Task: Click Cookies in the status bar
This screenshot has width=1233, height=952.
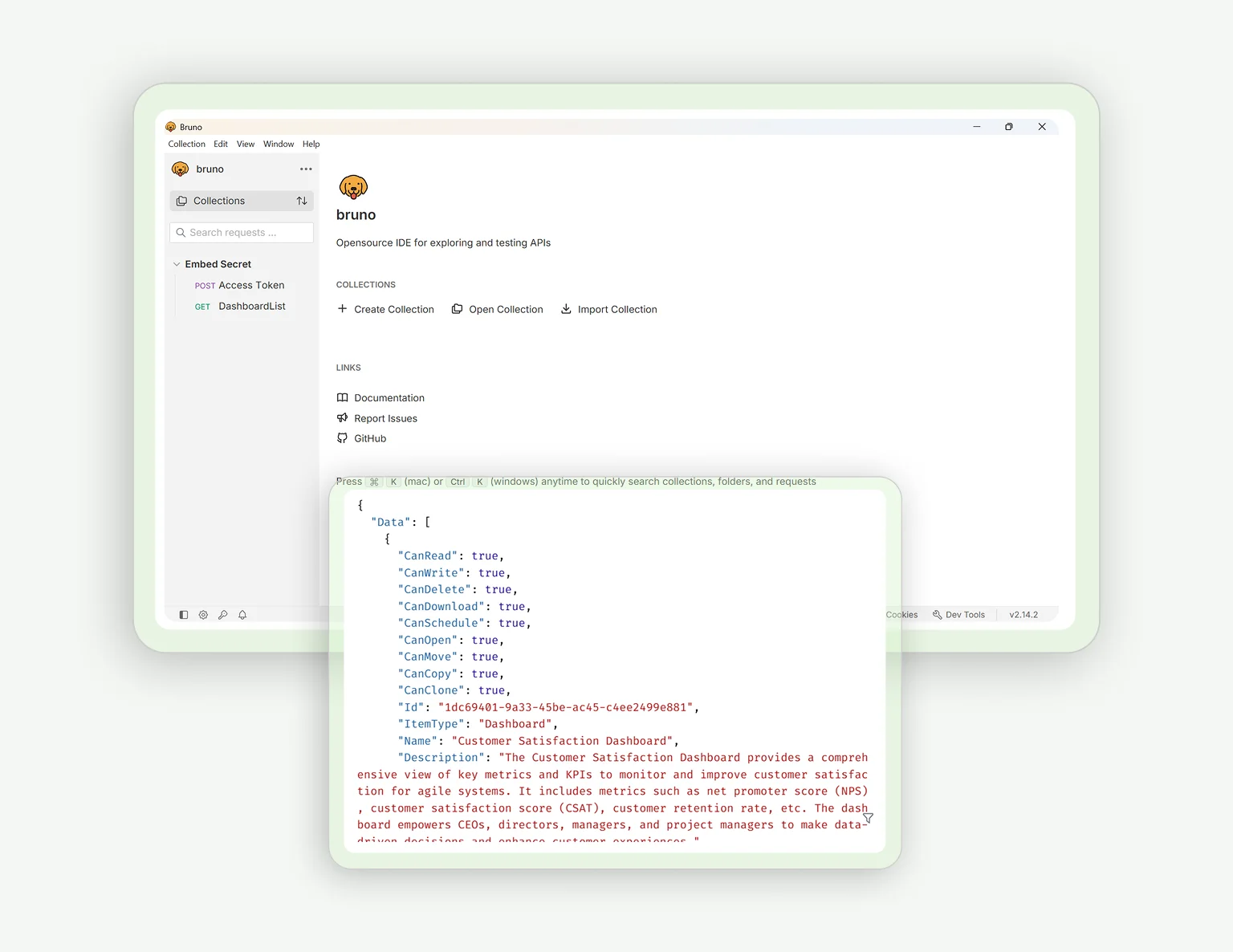Action: 901,615
